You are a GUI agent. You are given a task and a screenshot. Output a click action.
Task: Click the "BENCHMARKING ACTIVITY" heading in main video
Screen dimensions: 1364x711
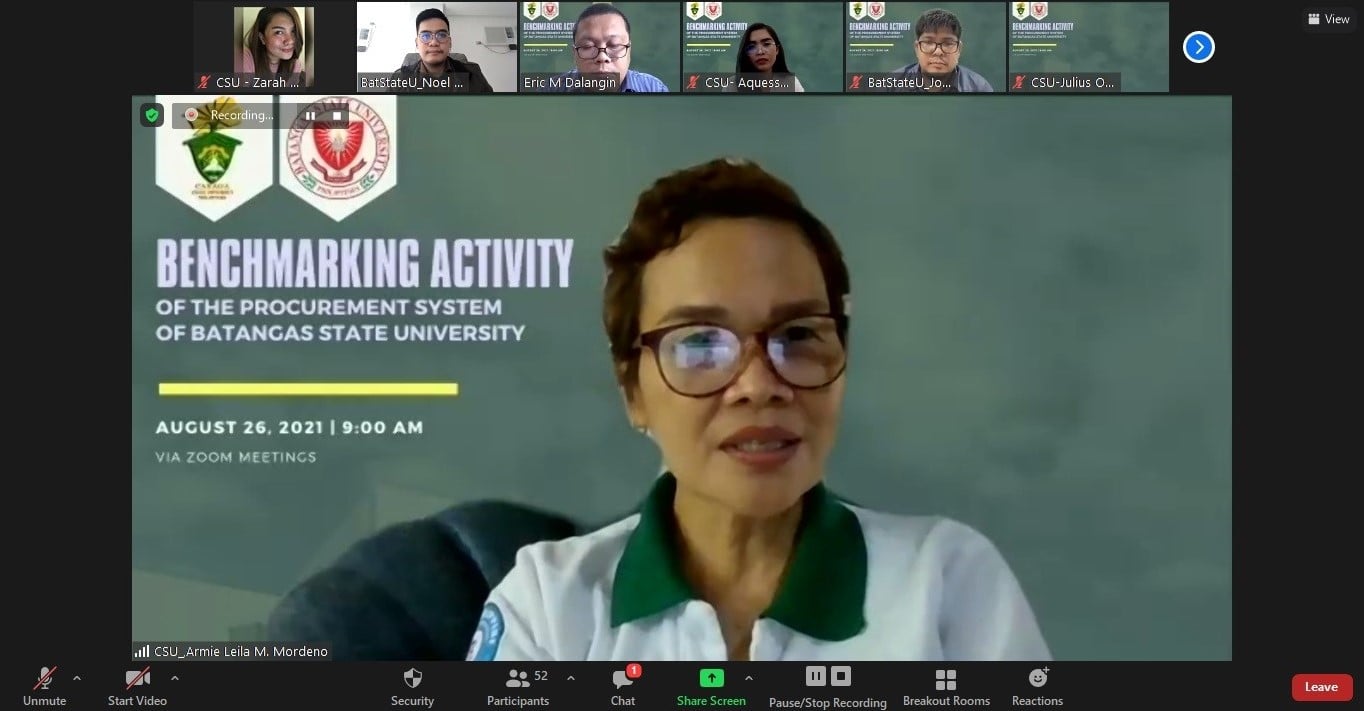365,263
